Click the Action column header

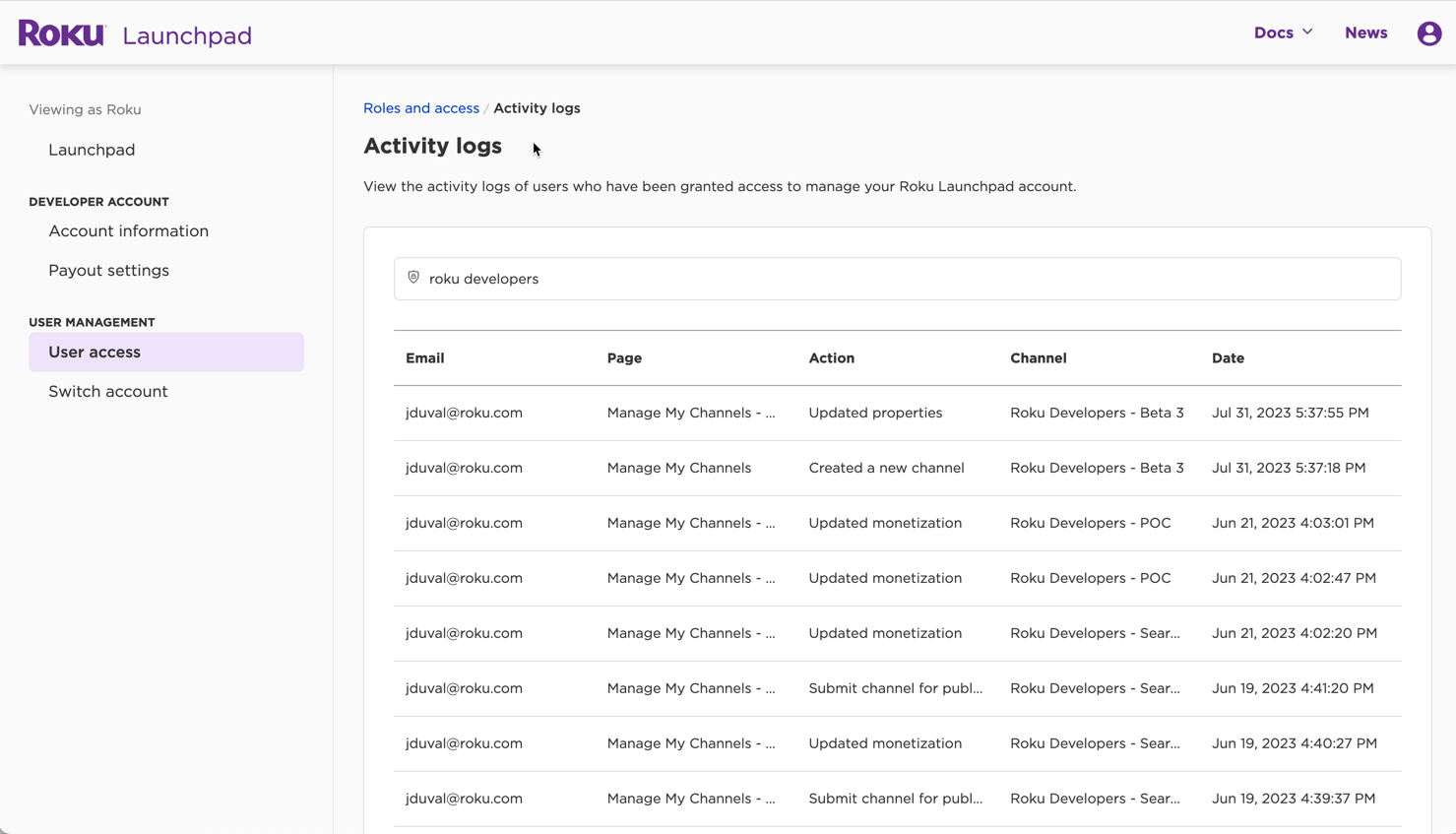coord(831,358)
